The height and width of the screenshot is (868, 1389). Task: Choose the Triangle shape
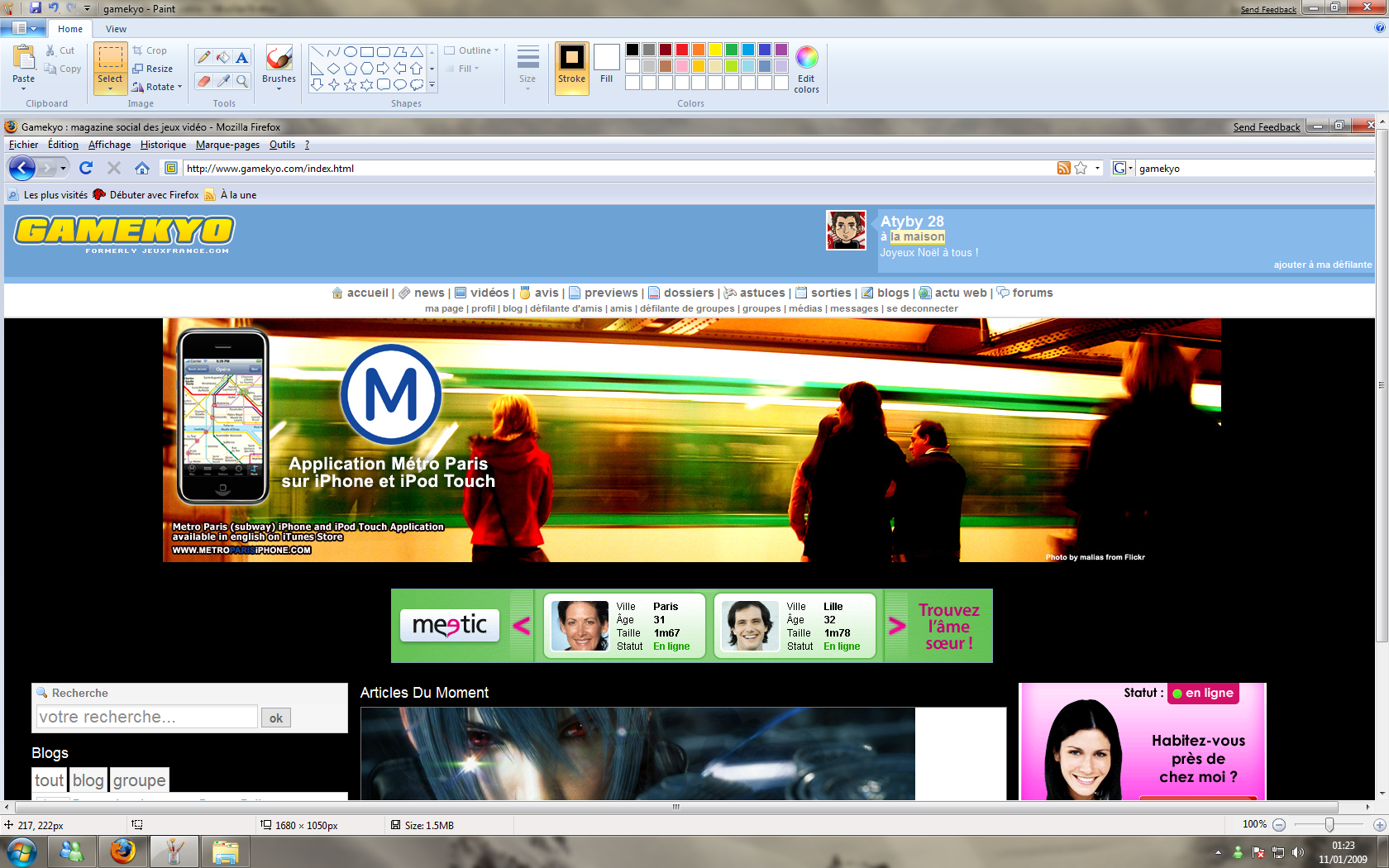416,51
